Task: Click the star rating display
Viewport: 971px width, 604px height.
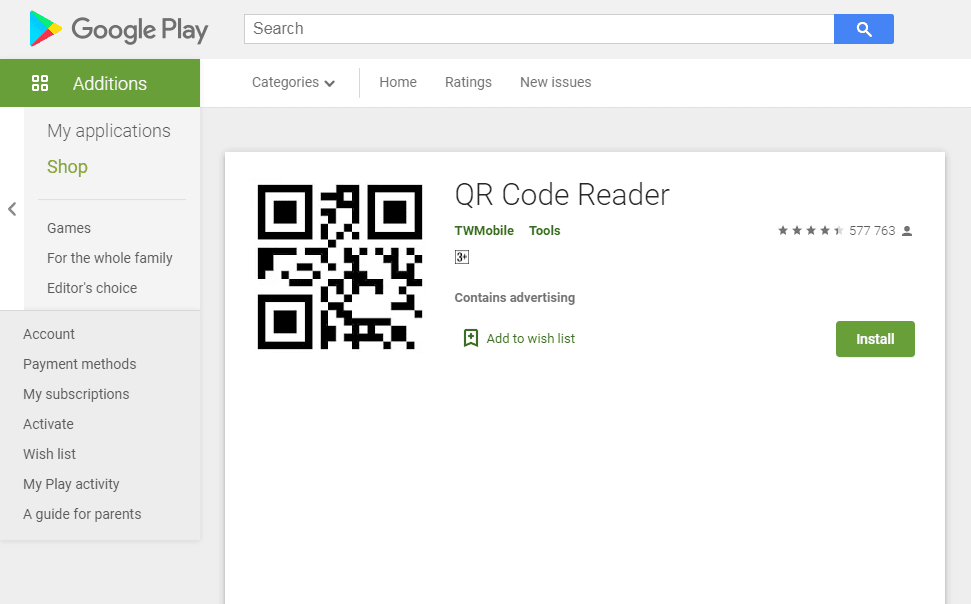Action: (811, 230)
